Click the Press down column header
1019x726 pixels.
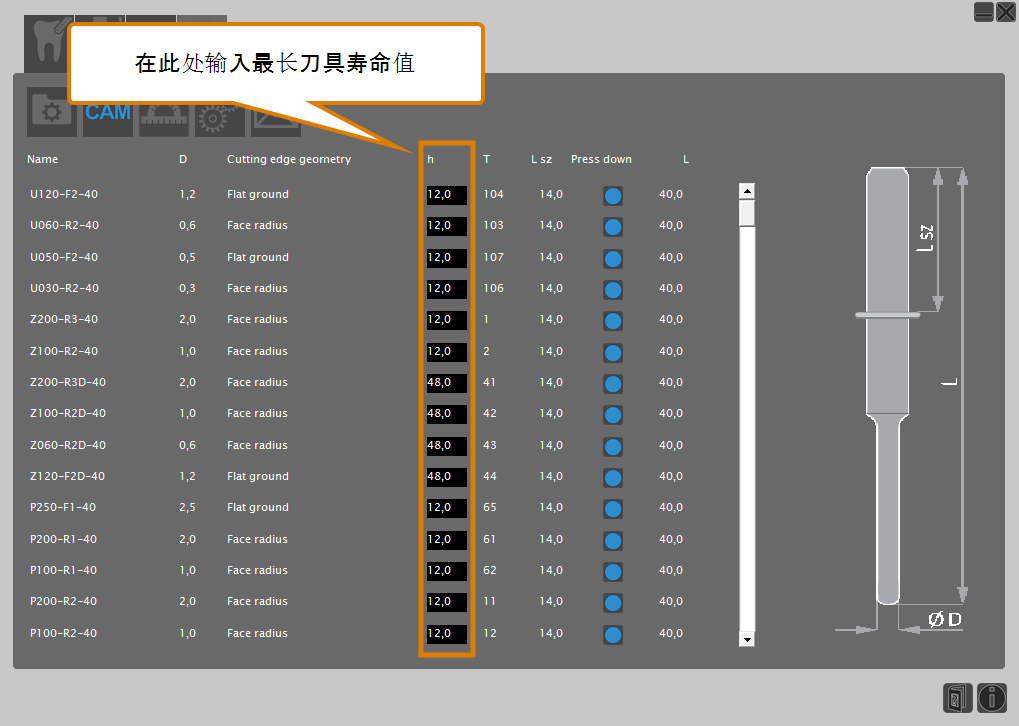[601, 159]
